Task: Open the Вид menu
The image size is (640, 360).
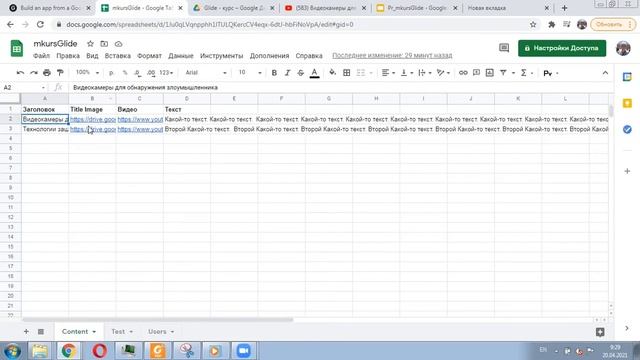Action: tap(92, 56)
